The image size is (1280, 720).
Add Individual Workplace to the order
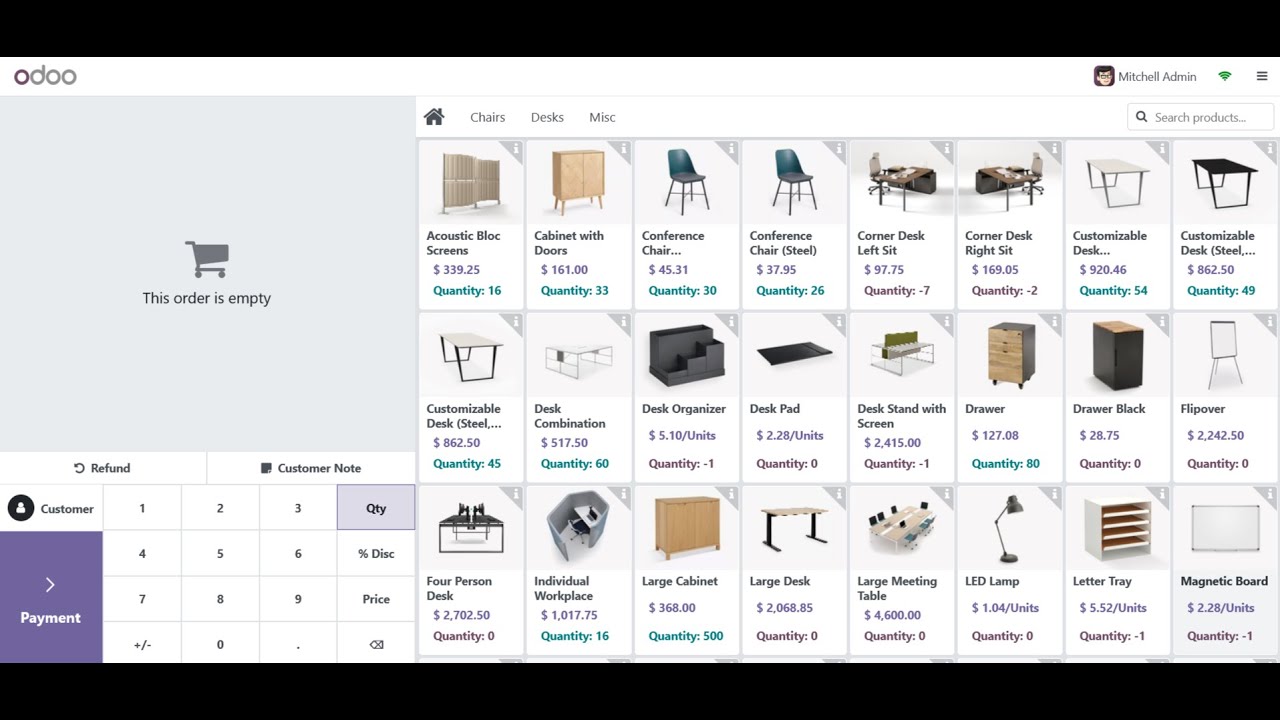pyautogui.click(x=579, y=570)
